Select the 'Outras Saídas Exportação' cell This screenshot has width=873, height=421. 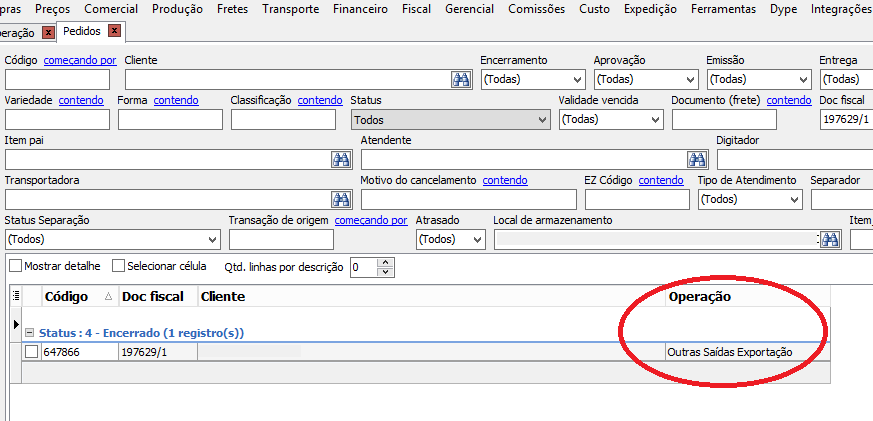[748, 352]
